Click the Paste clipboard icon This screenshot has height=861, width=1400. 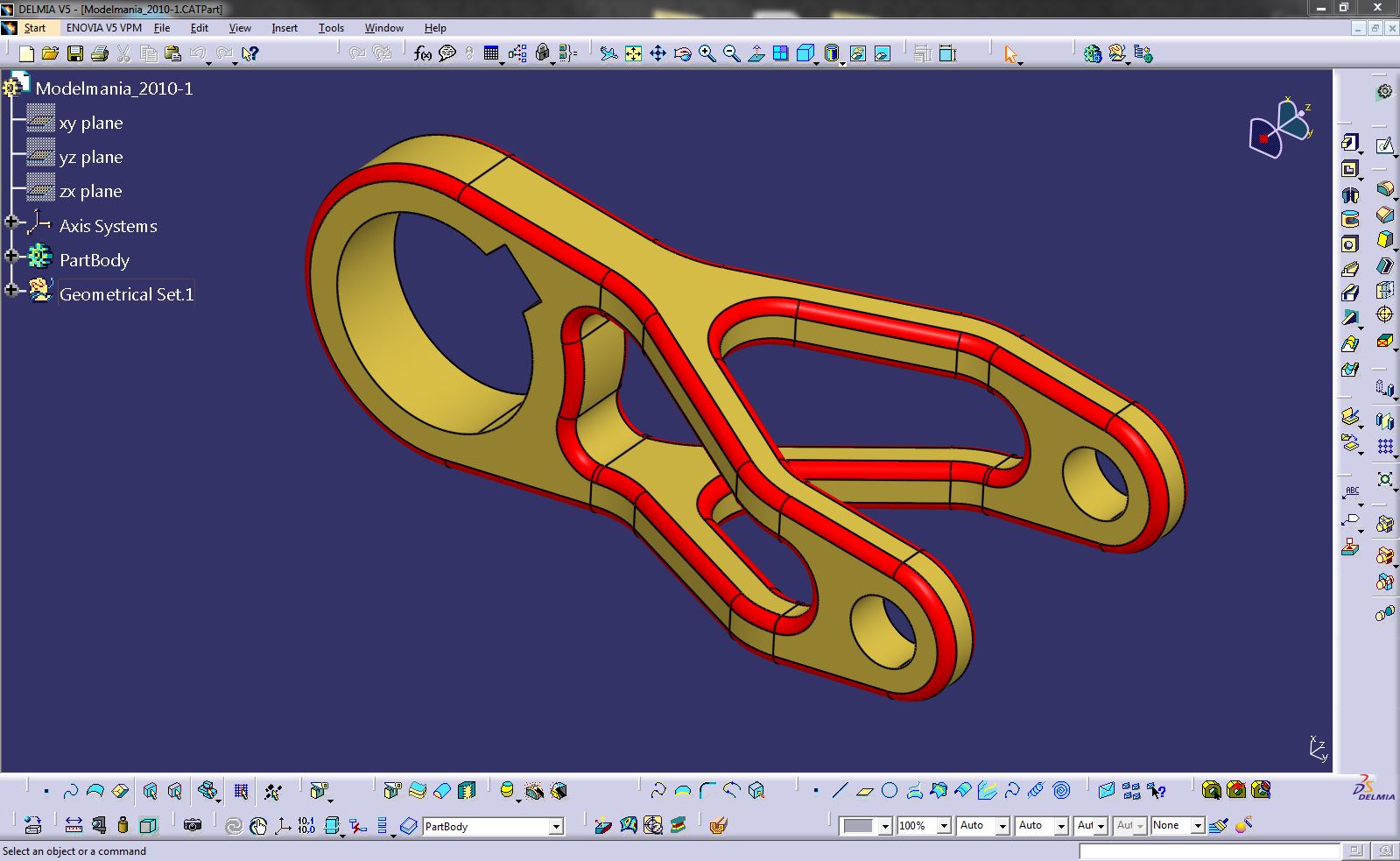tap(172, 53)
